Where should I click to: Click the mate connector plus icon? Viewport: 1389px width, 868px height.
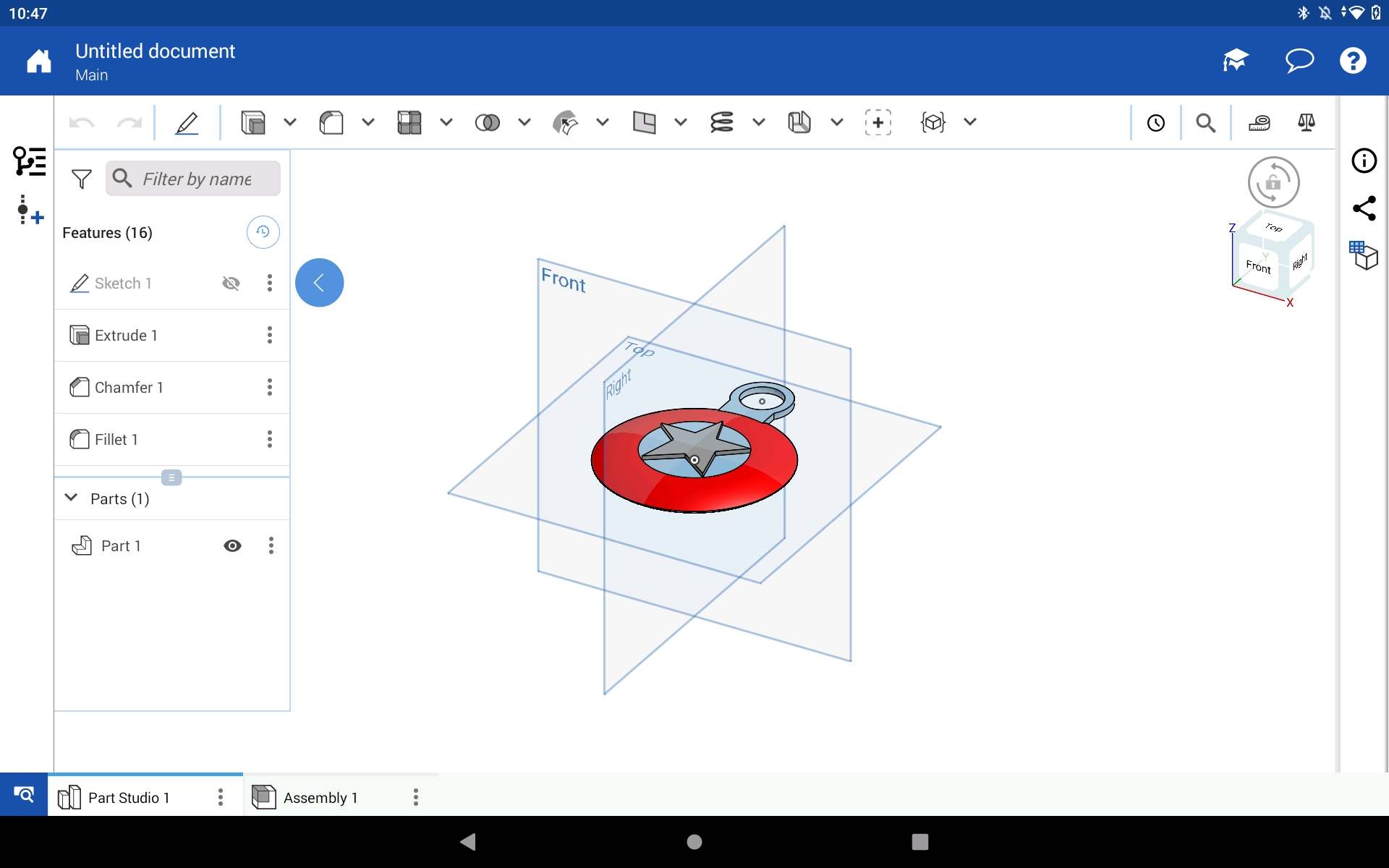coord(878,123)
